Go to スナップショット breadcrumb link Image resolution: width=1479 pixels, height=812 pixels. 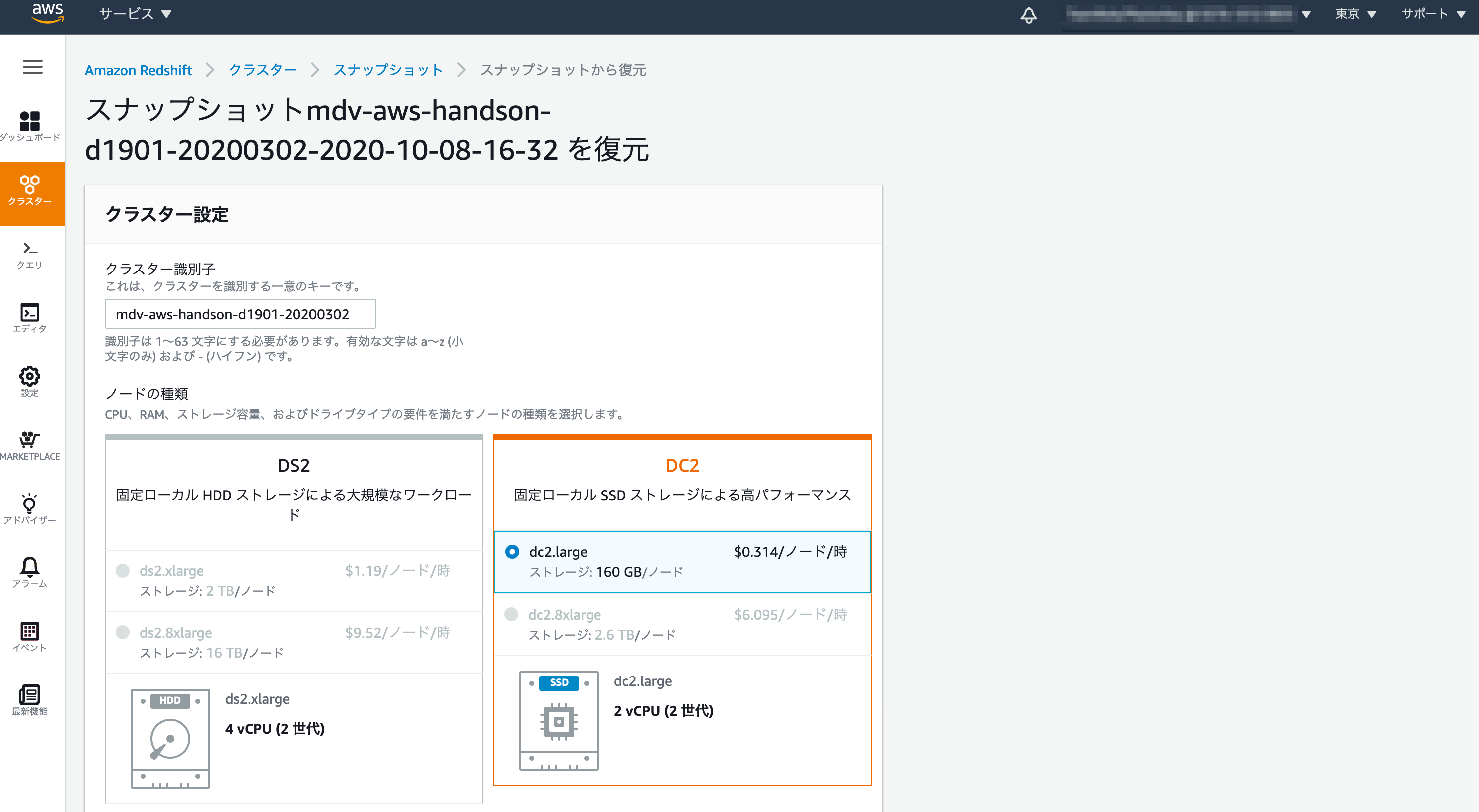[x=388, y=70]
